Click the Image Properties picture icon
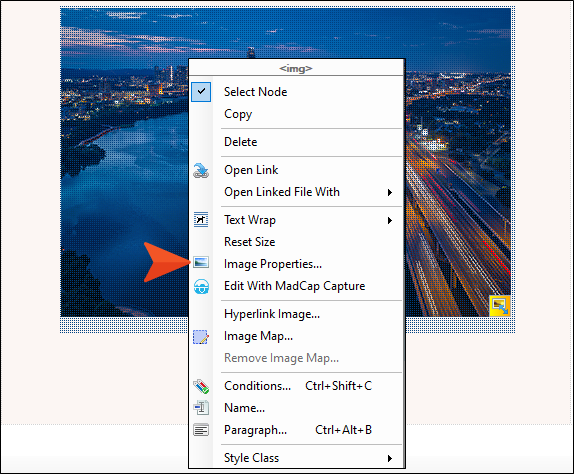This screenshot has height=474, width=574. tap(201, 262)
